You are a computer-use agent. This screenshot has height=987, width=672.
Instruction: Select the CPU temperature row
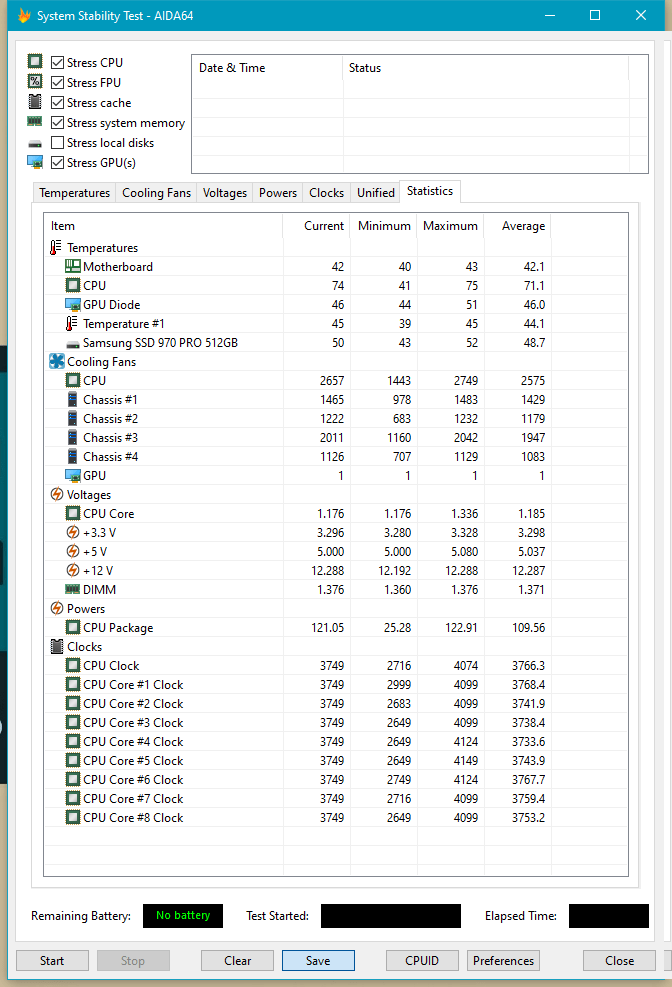[x=336, y=285]
